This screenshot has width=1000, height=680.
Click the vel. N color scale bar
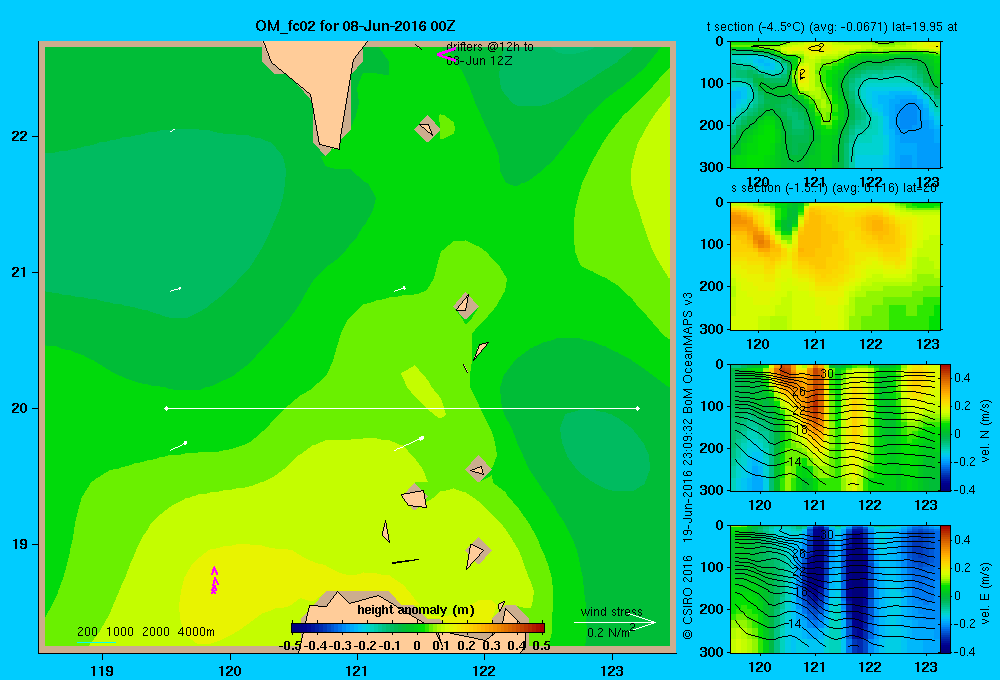(945, 427)
